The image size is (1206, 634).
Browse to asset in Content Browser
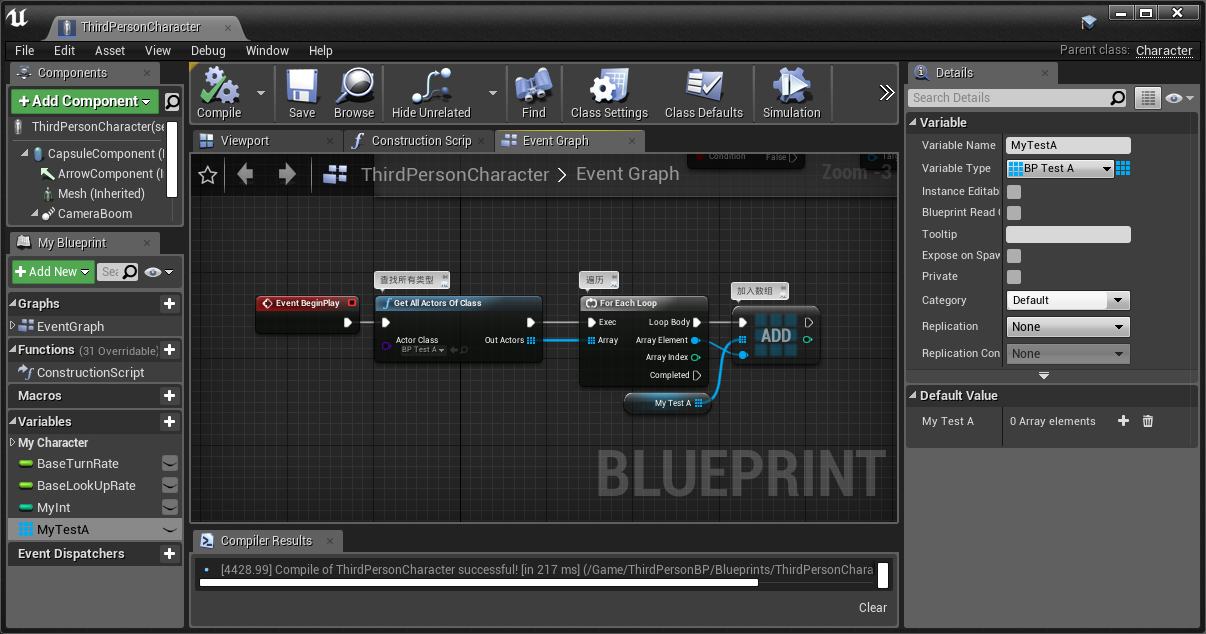point(354,92)
